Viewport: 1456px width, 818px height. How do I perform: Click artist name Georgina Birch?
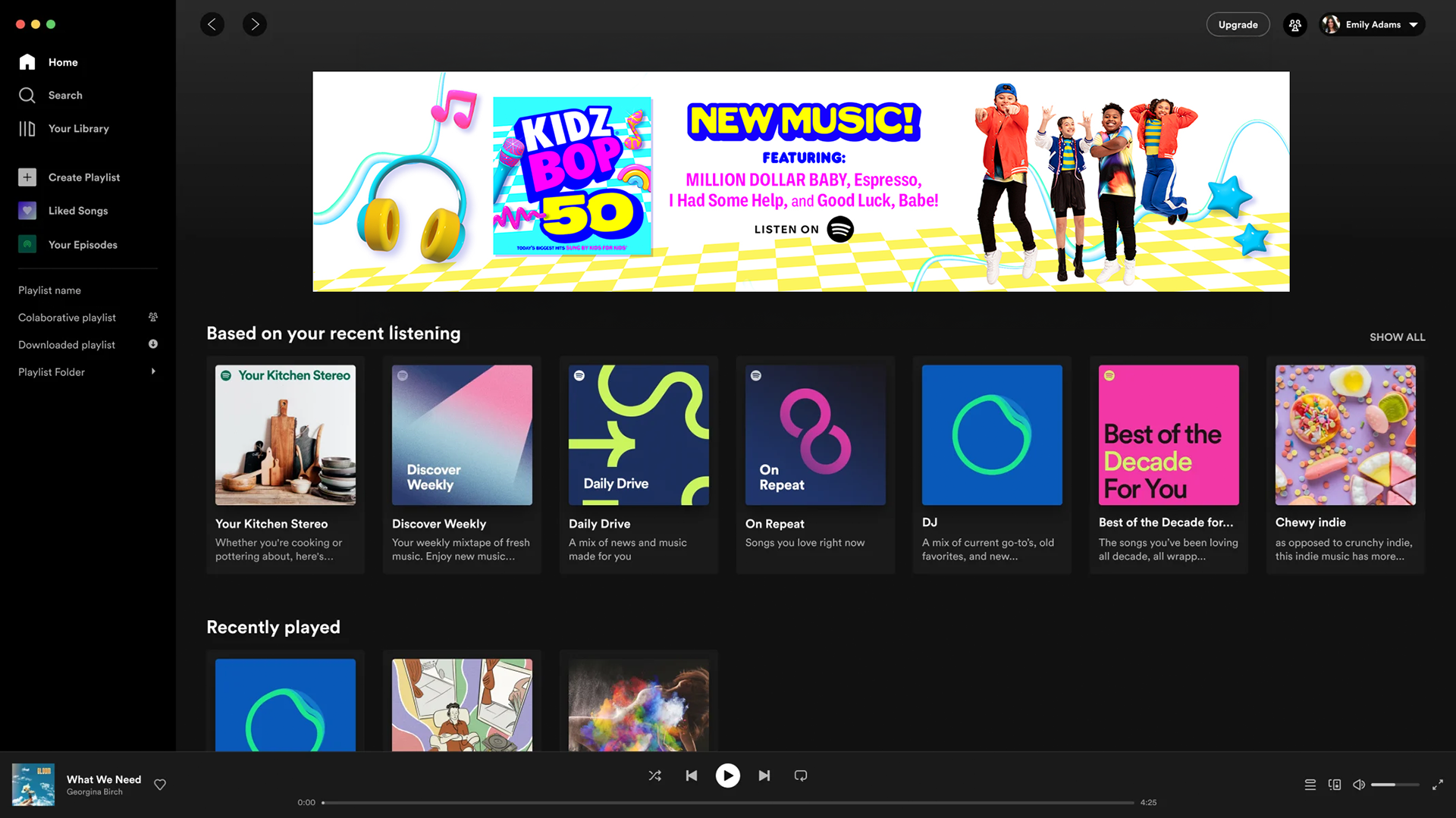[95, 792]
